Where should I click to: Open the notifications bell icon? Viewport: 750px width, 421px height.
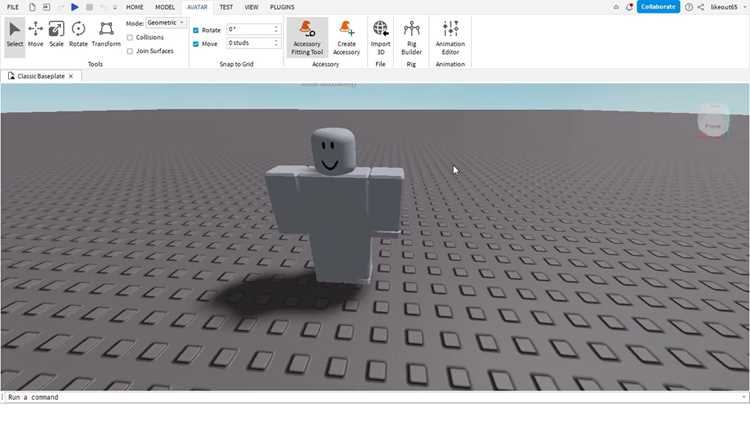coord(629,7)
